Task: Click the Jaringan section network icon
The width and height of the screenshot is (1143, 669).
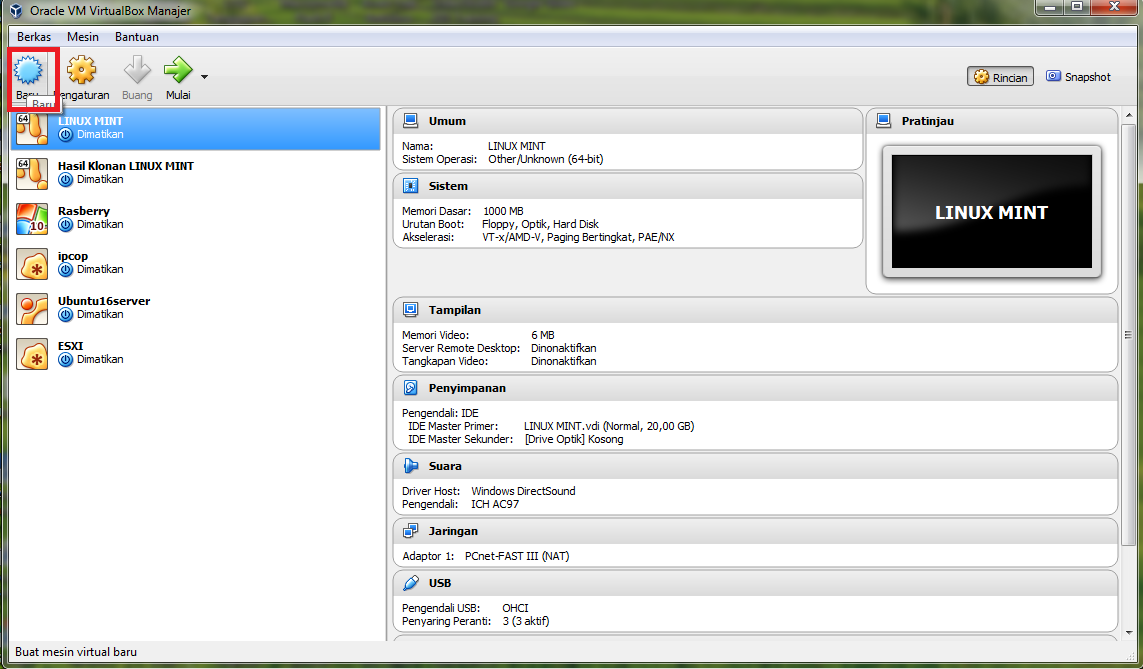Action: pyautogui.click(x=410, y=531)
